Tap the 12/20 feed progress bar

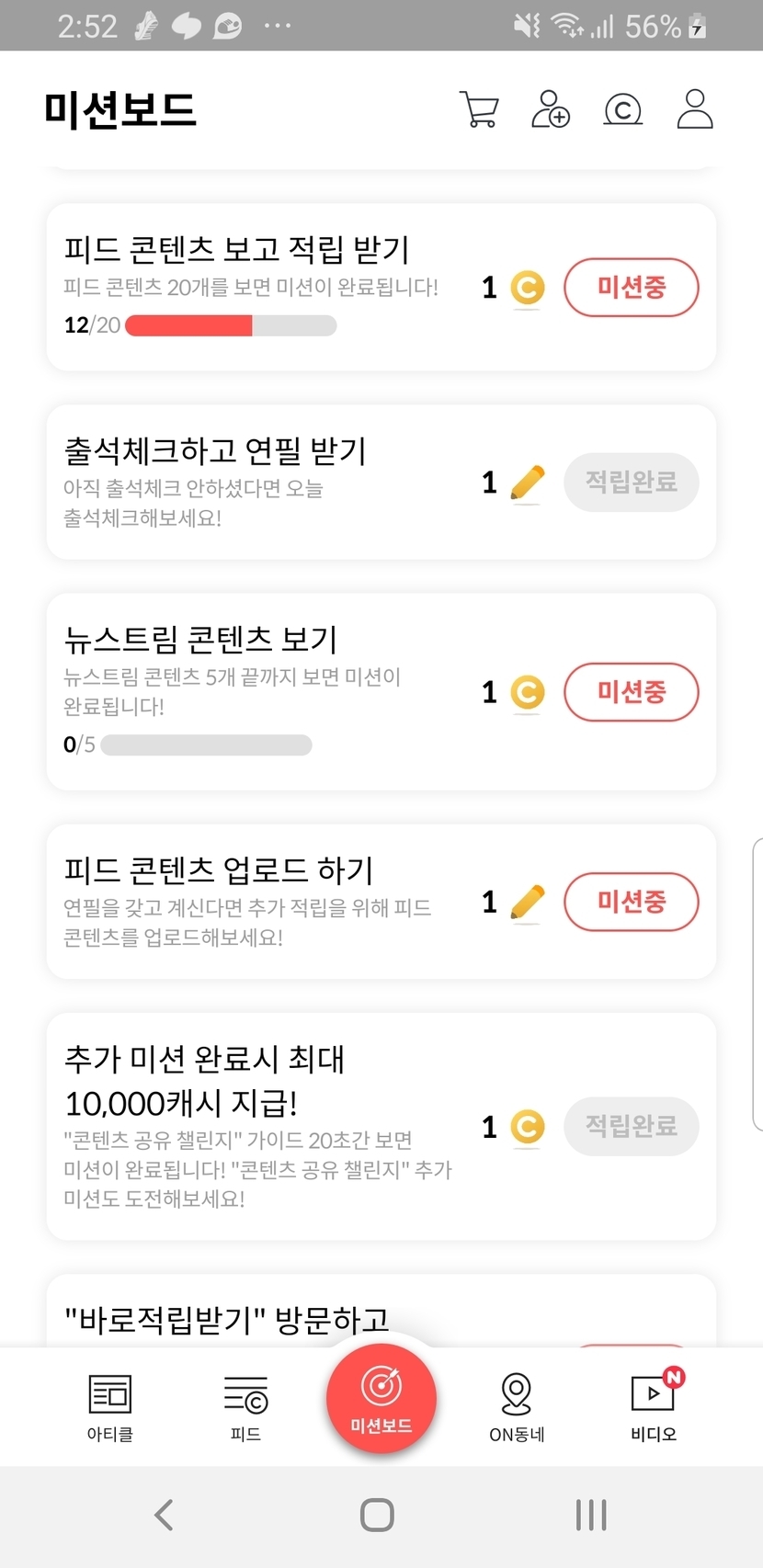tap(230, 325)
